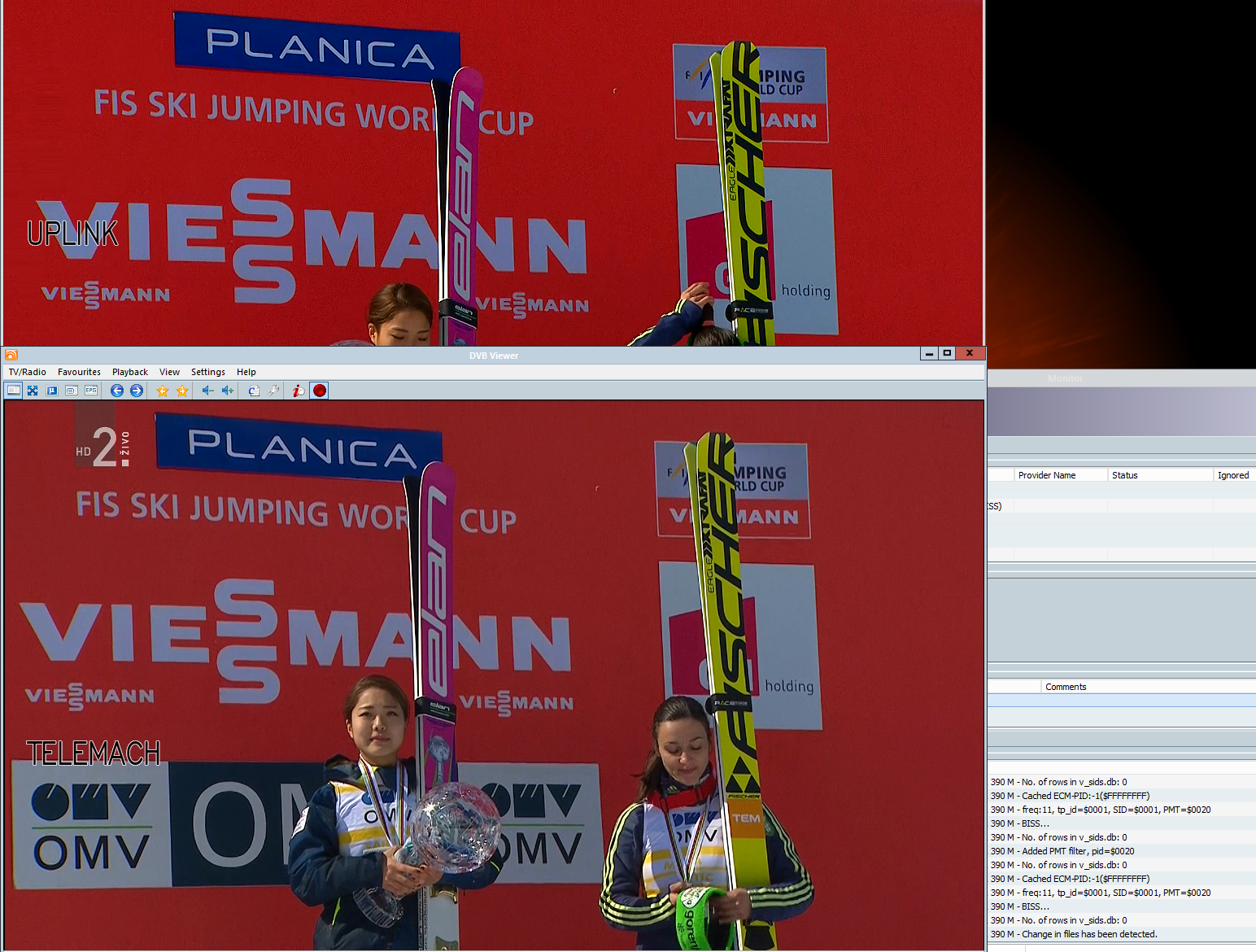
Task: Go to next channel with right arrow
Action: click(x=137, y=391)
